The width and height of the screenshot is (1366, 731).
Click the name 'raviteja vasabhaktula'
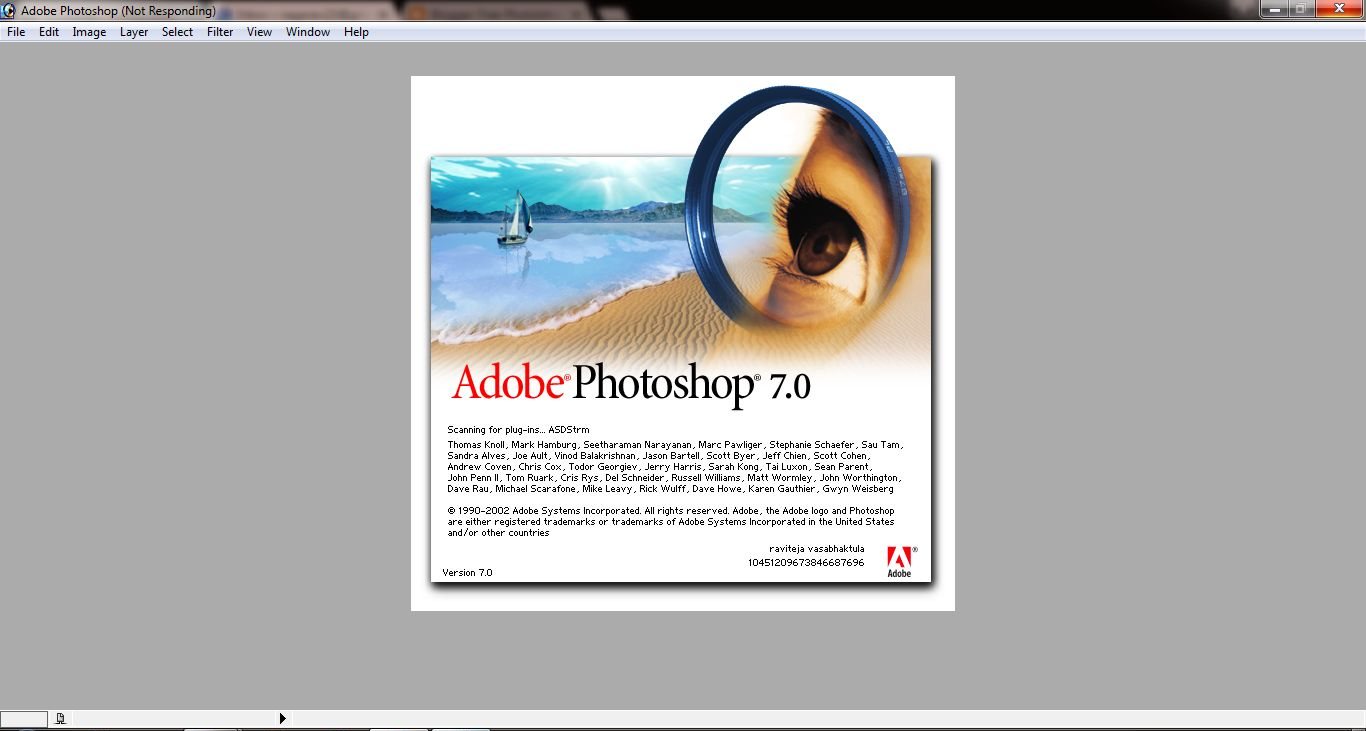click(x=817, y=549)
